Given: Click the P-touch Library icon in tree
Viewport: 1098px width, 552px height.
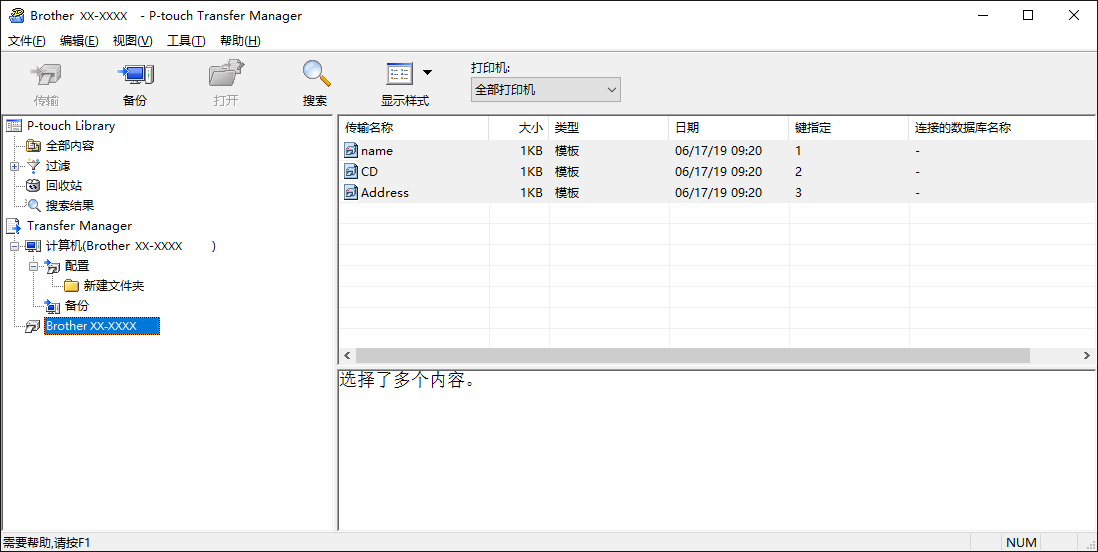Looking at the screenshot, I should [14, 125].
